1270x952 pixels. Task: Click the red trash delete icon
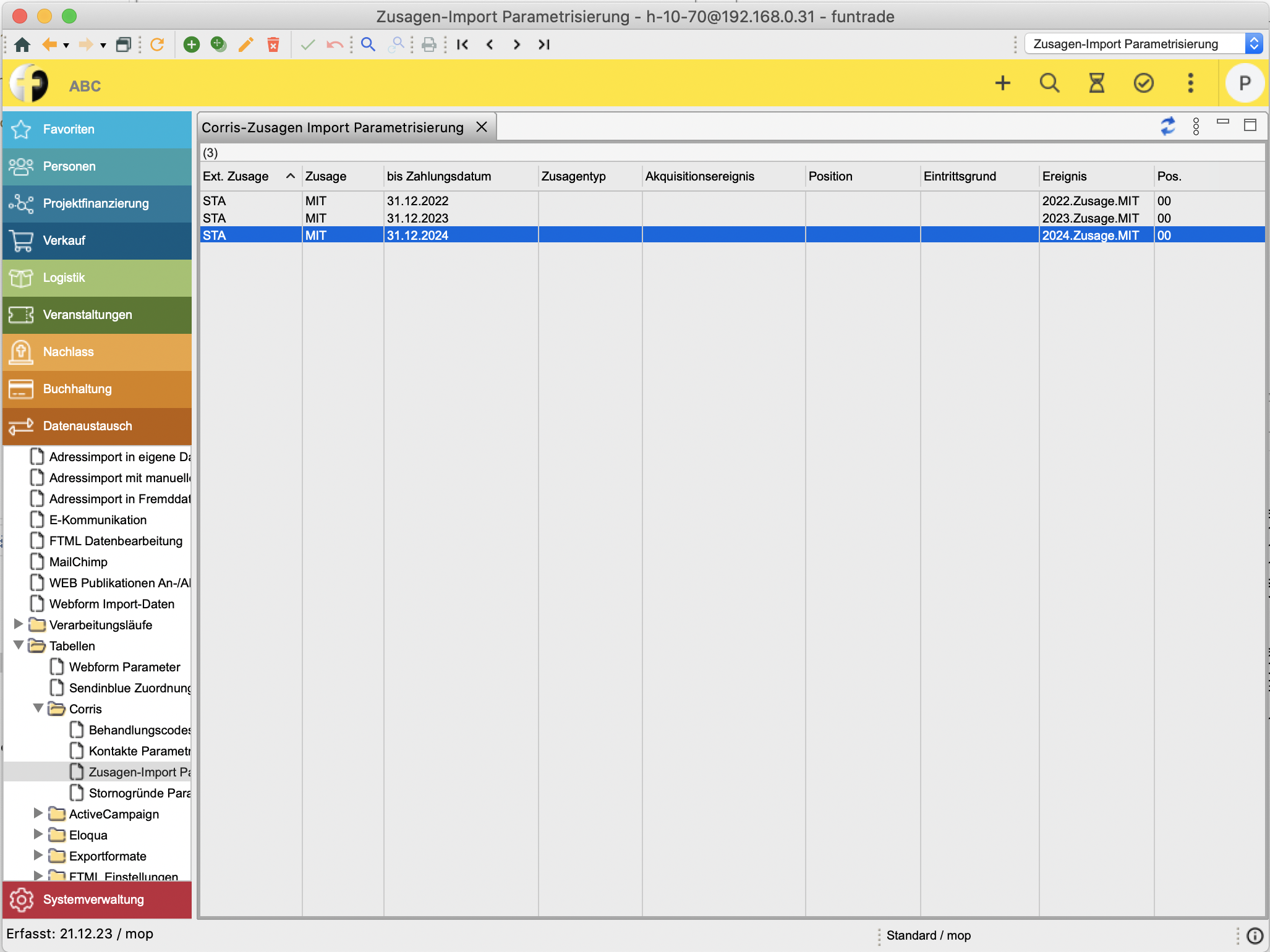click(273, 45)
